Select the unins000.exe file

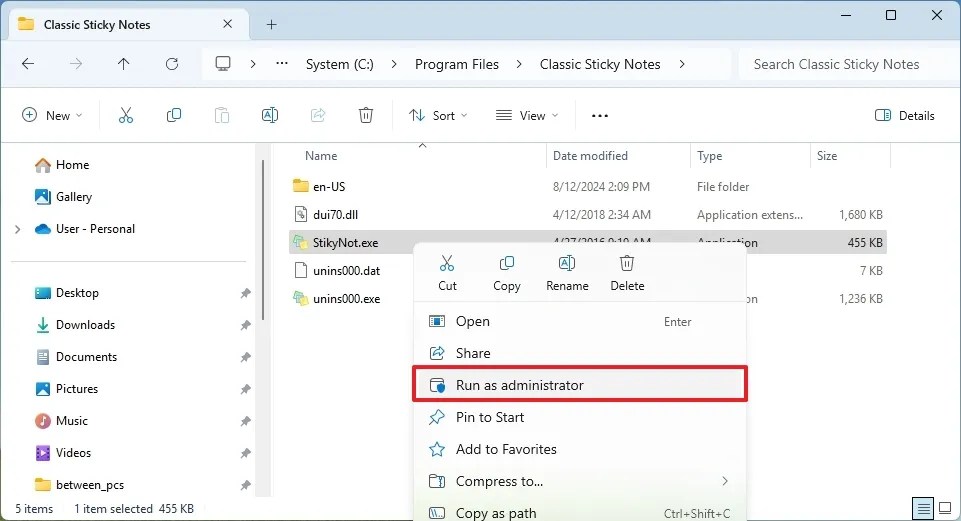(346, 299)
